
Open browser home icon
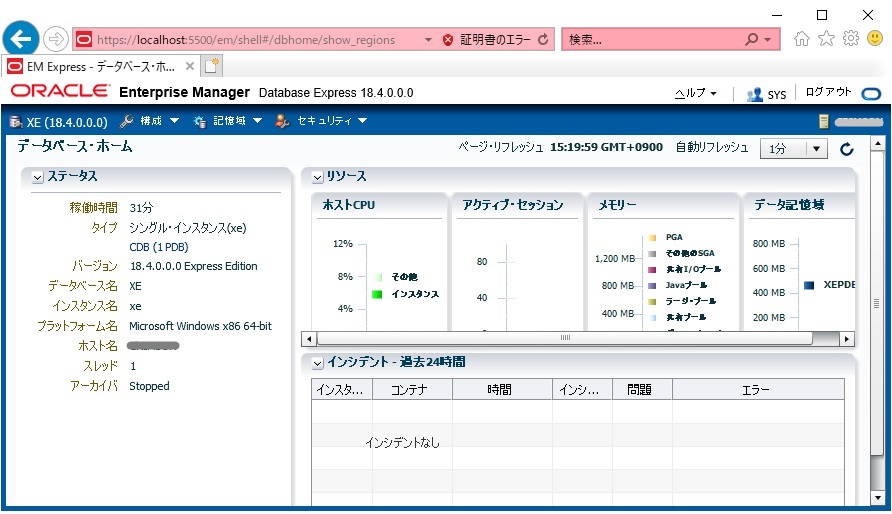pyautogui.click(x=802, y=39)
